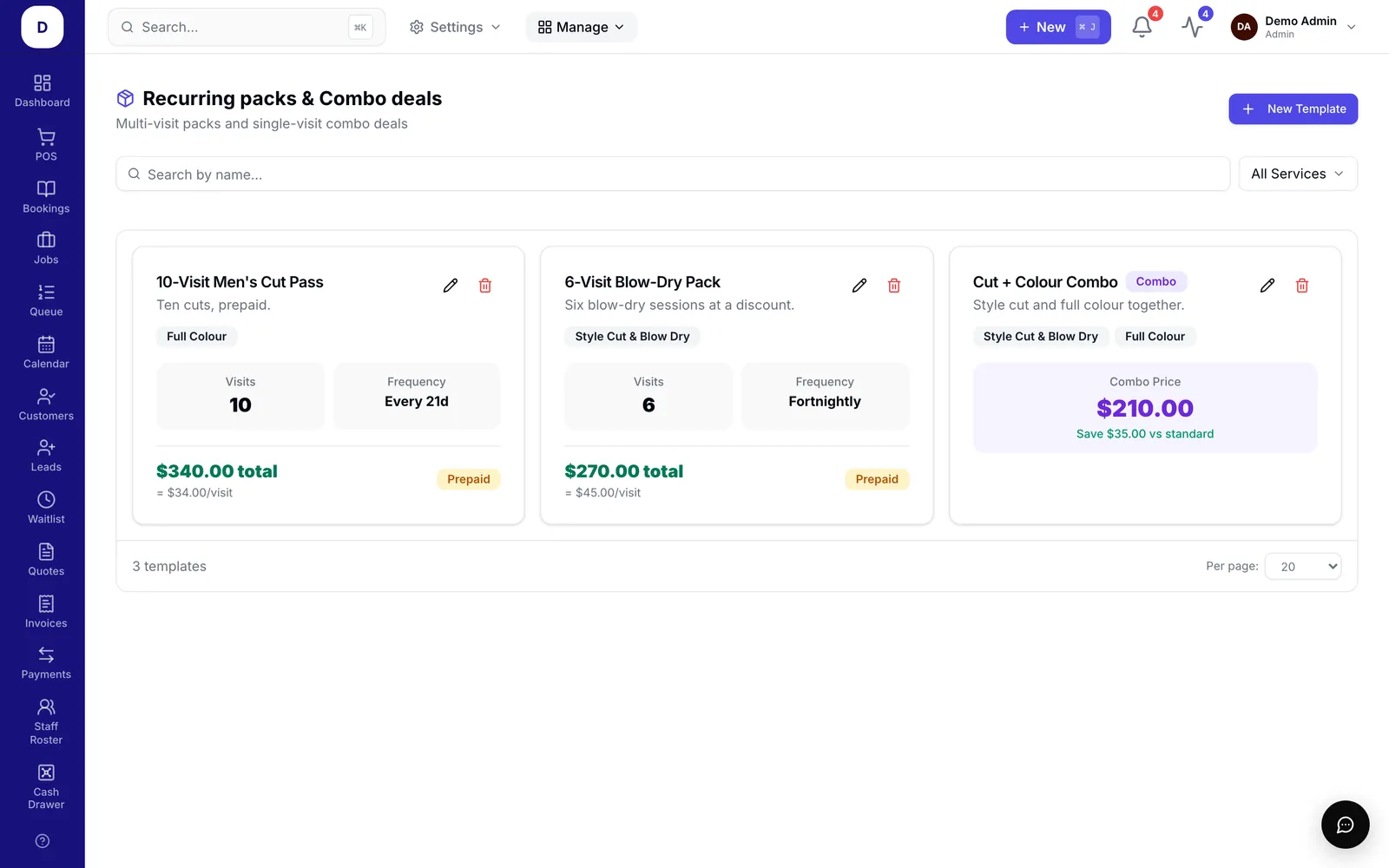Open Quotes in the sidebar

click(x=46, y=560)
